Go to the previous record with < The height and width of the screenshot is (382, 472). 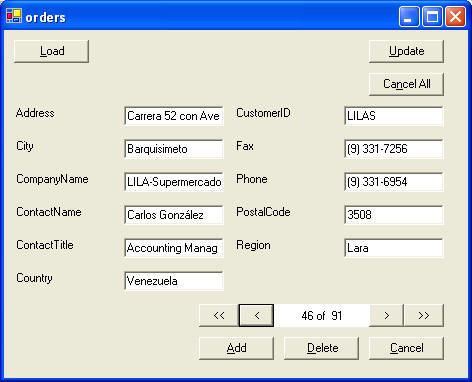click(256, 315)
